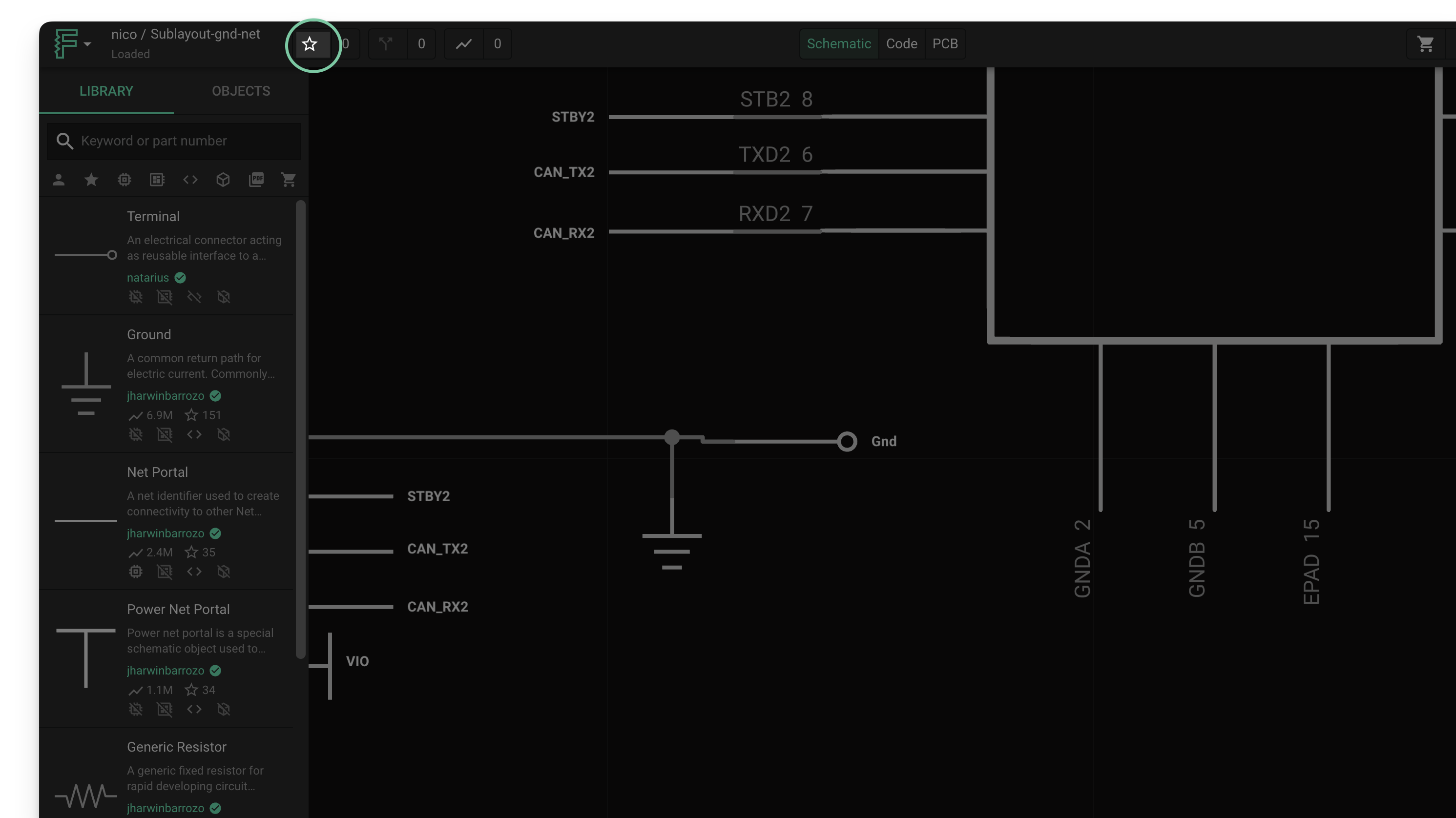The image size is (1456, 818).
Task: Filter library by starred parts
Action: point(91,180)
